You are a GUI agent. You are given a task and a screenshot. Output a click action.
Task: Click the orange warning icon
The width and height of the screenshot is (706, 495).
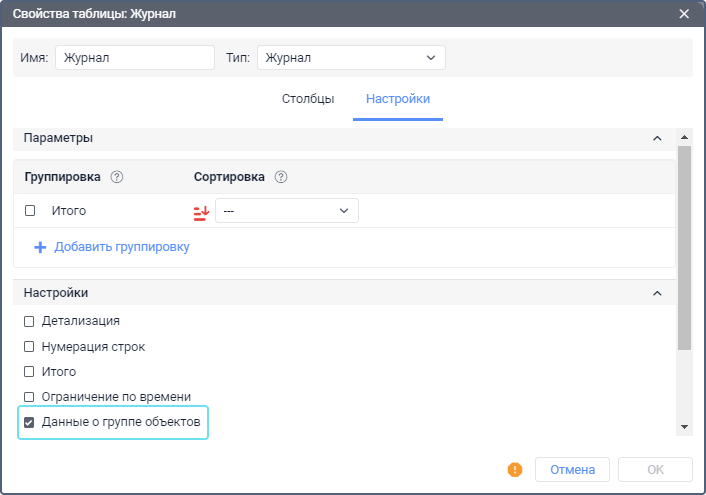coord(515,469)
